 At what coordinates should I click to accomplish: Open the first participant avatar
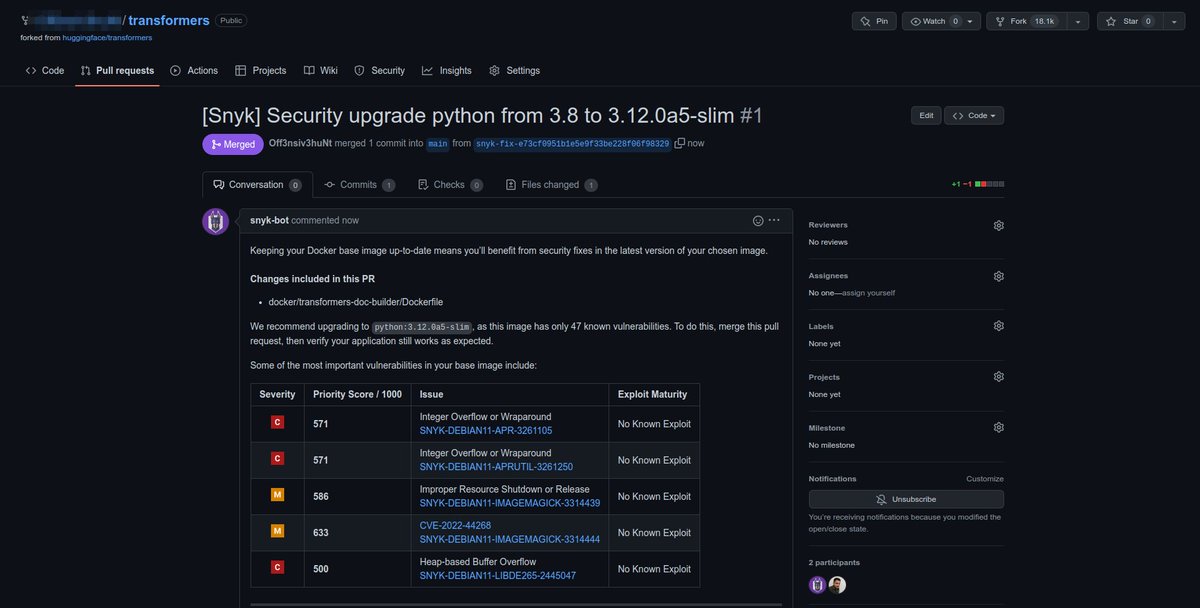(x=818, y=585)
